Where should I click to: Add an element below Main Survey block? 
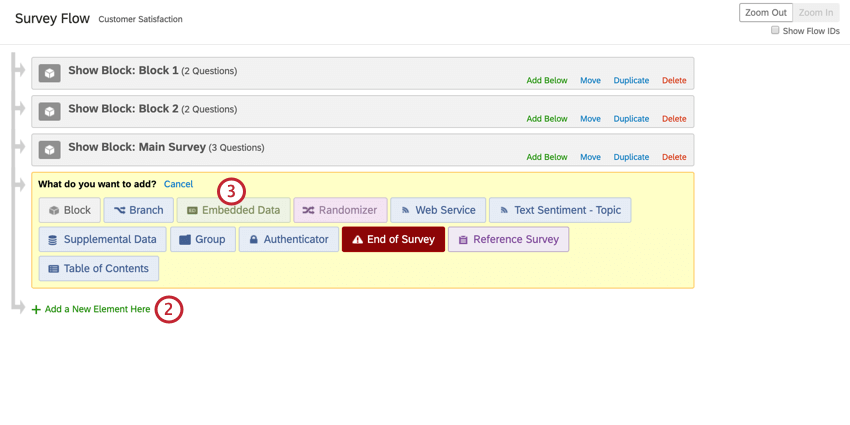(547, 157)
